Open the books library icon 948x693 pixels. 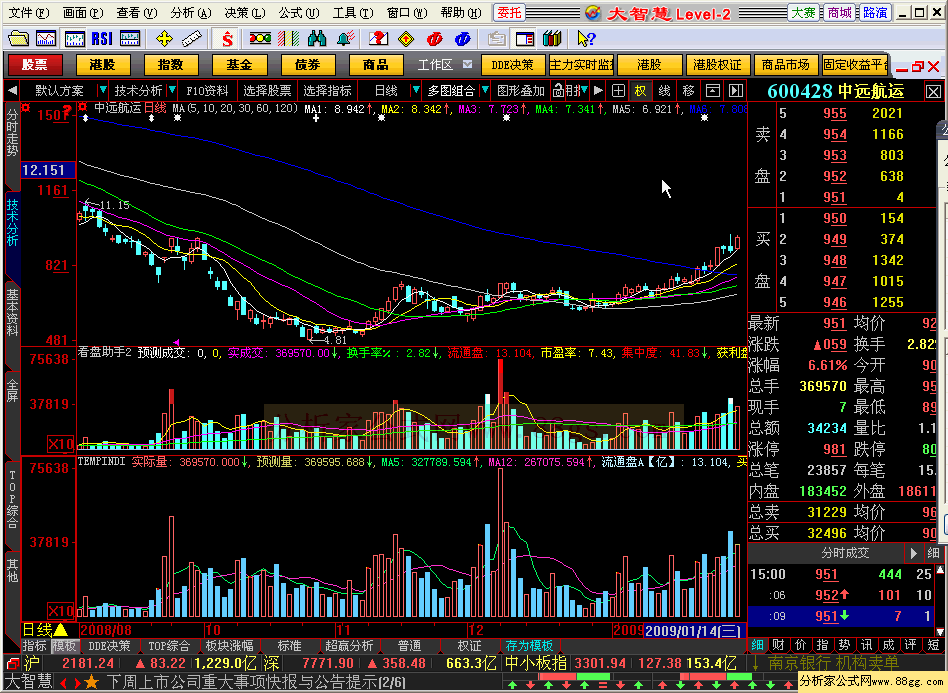(x=552, y=39)
